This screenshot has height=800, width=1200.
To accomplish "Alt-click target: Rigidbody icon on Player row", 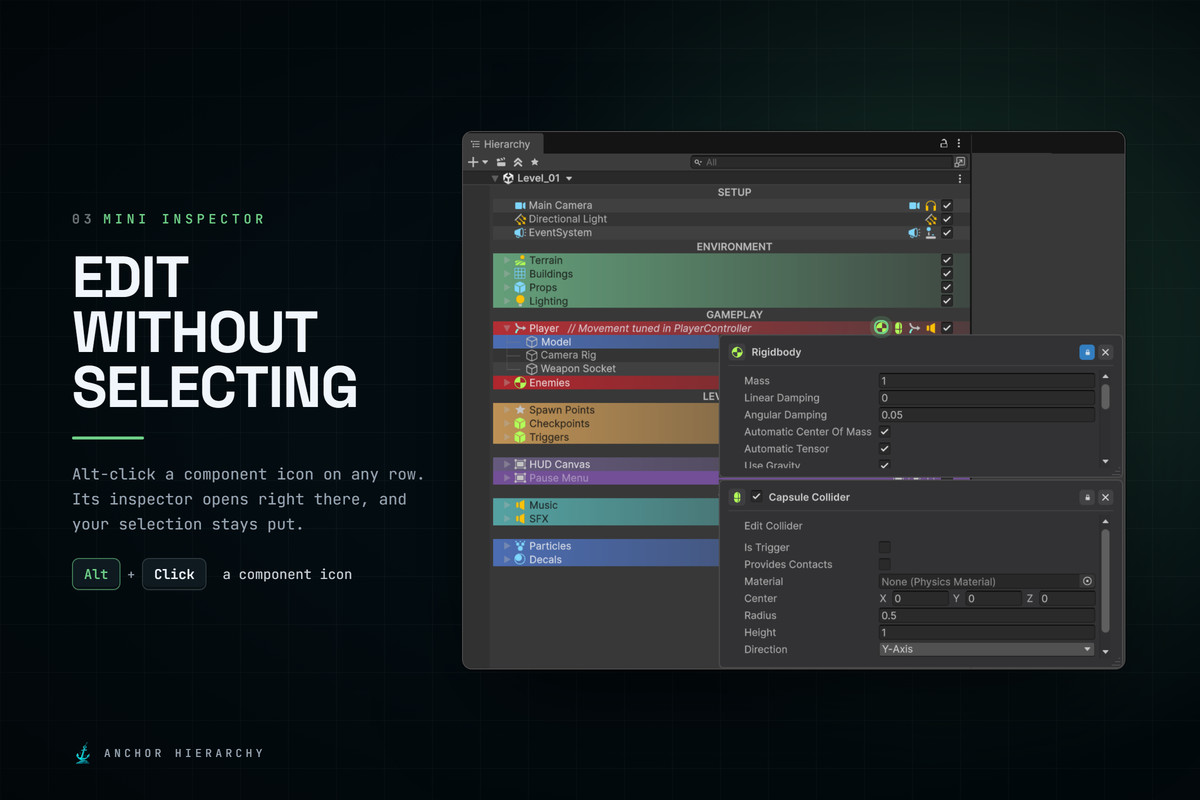I will (x=881, y=328).
